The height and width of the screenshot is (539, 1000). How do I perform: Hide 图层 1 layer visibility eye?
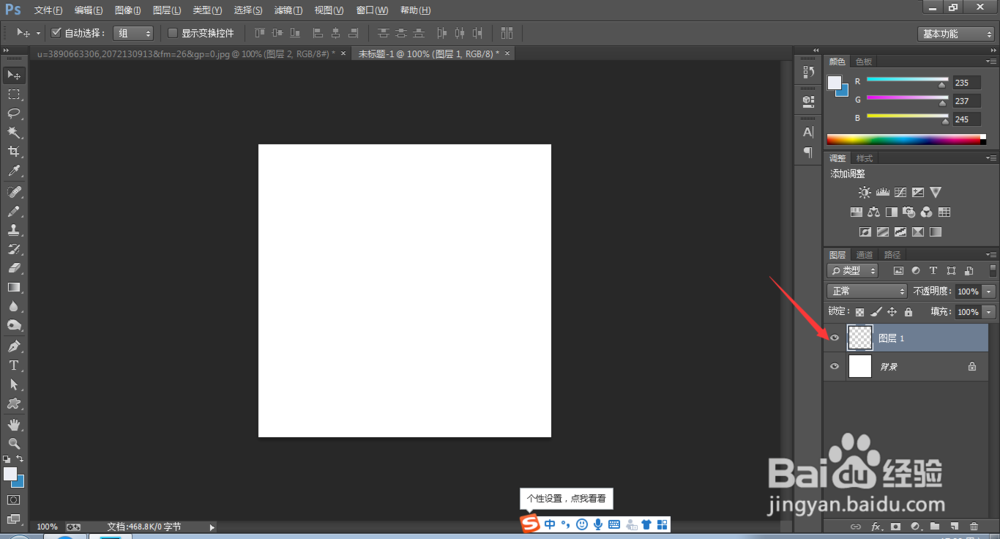coord(834,338)
